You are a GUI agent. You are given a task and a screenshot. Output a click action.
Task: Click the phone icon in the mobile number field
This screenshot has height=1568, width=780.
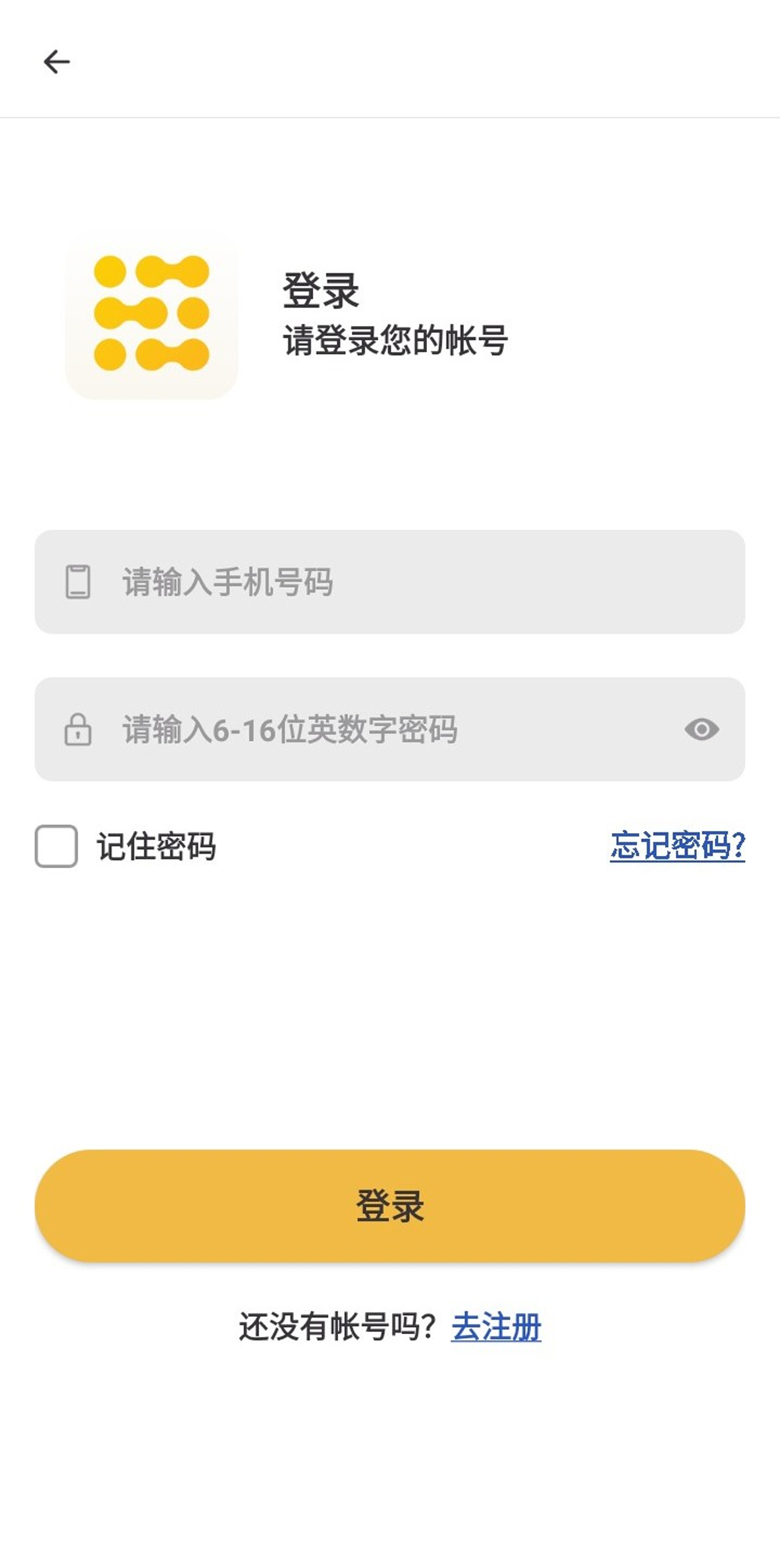pyautogui.click(x=78, y=581)
